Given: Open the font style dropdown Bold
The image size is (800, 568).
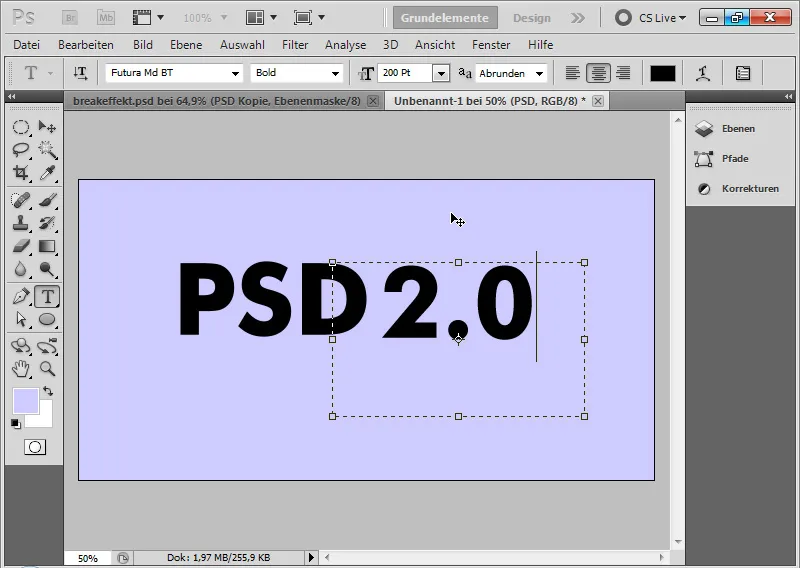Looking at the screenshot, I should click(x=335, y=73).
